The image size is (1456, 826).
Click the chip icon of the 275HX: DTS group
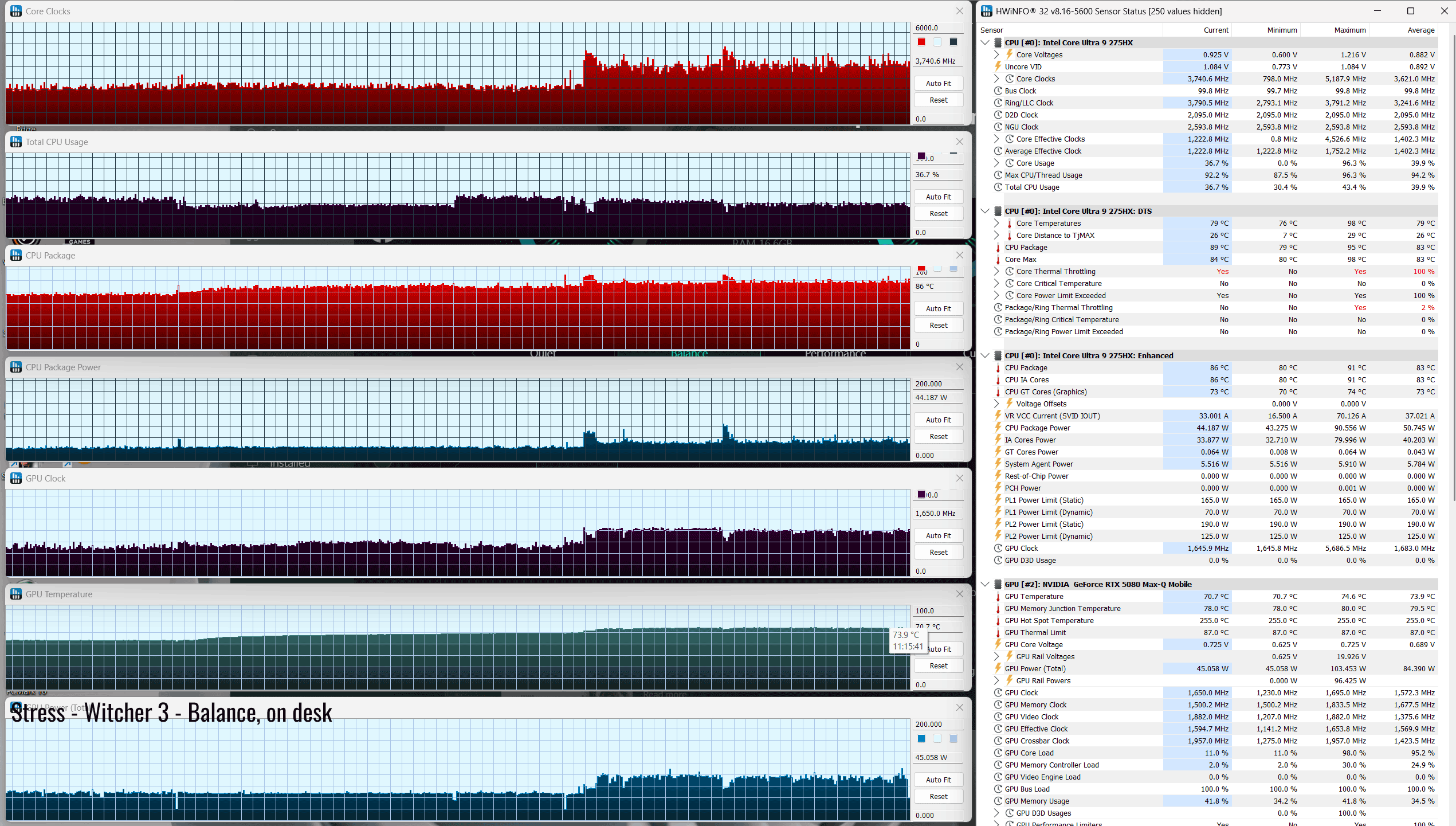pyautogui.click(x=998, y=211)
